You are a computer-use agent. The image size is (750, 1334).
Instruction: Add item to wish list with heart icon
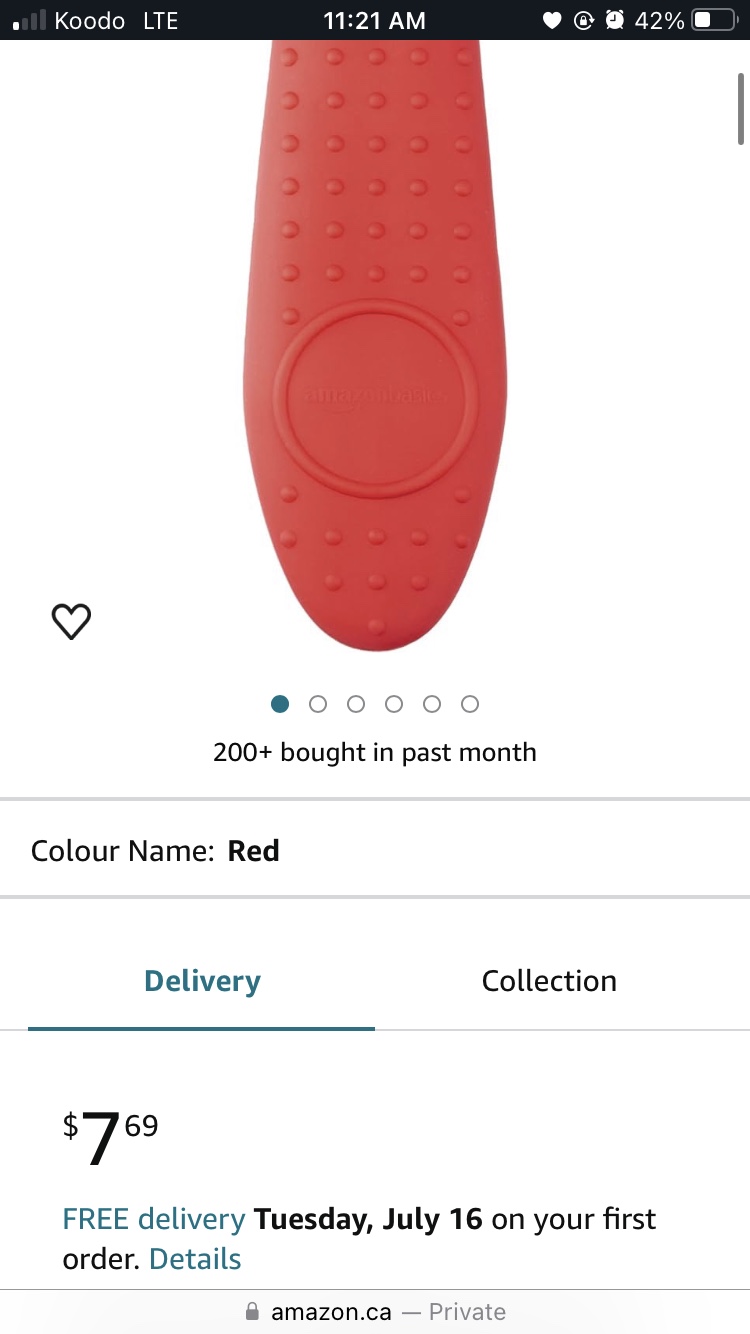[x=71, y=621]
